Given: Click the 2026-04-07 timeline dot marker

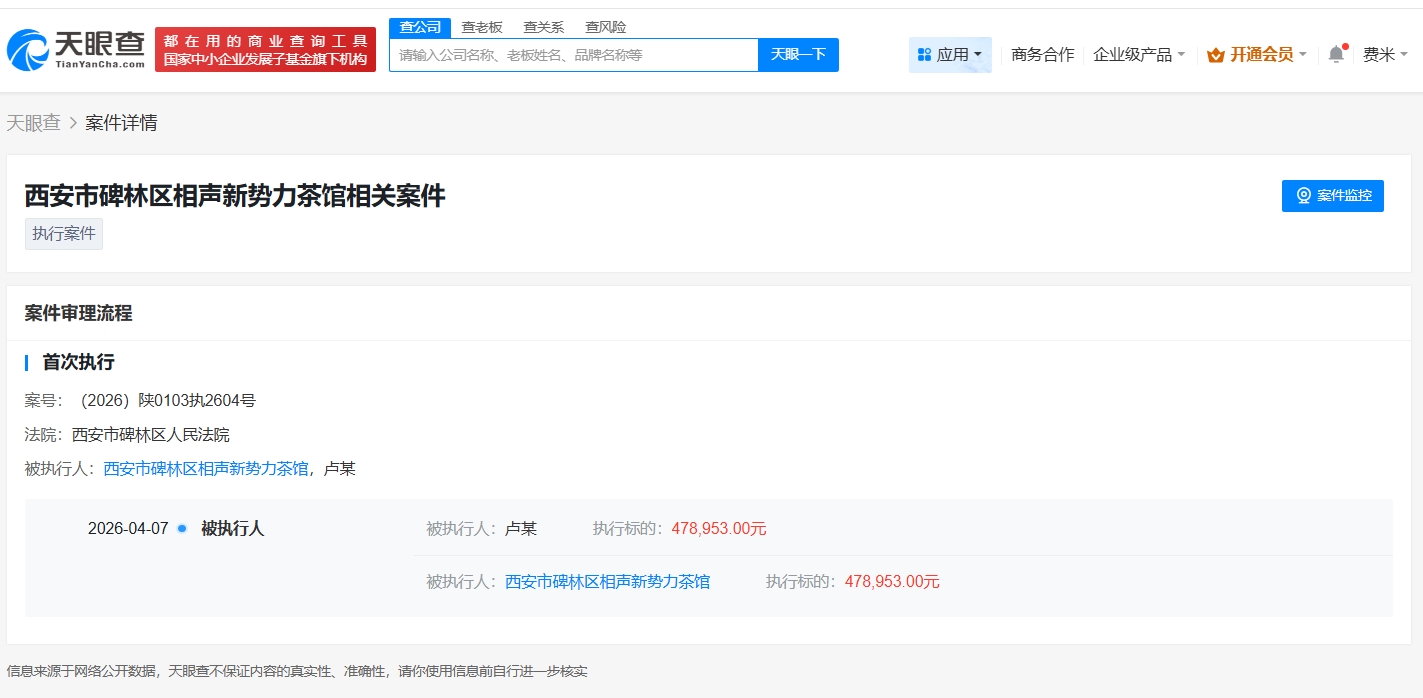Looking at the screenshot, I should [182, 528].
